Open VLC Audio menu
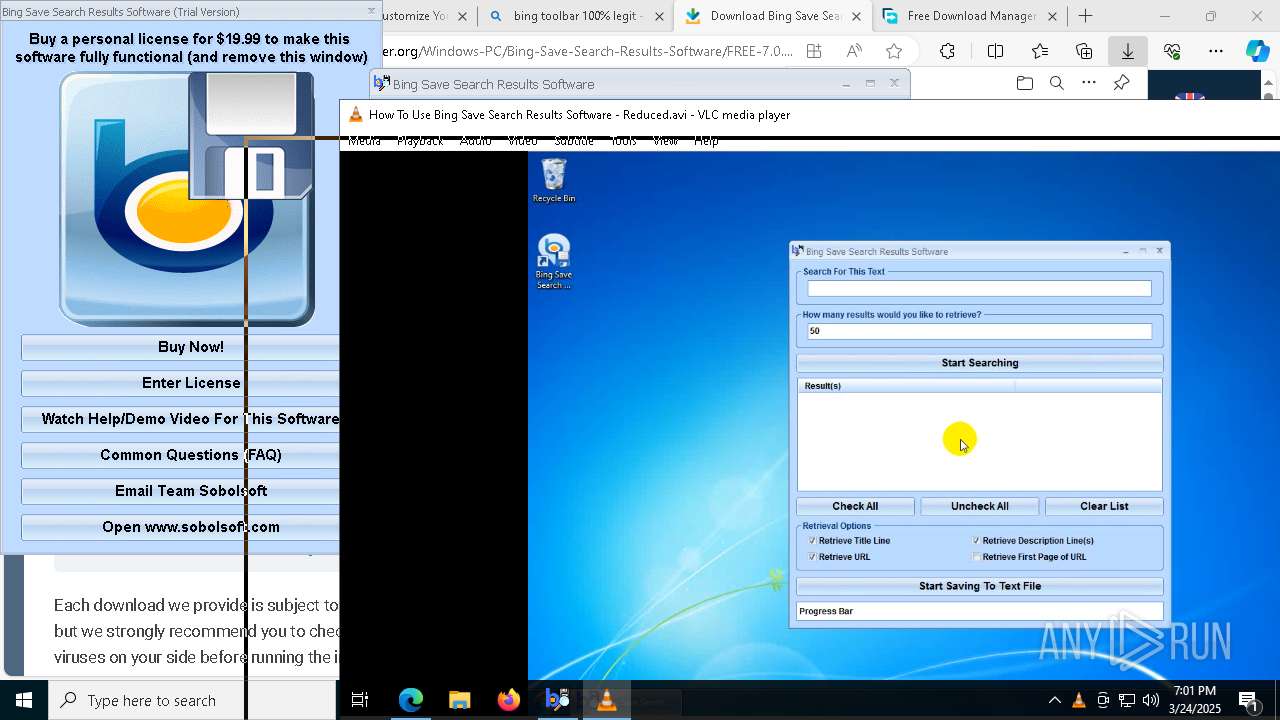The width and height of the screenshot is (1280, 720). (x=476, y=141)
